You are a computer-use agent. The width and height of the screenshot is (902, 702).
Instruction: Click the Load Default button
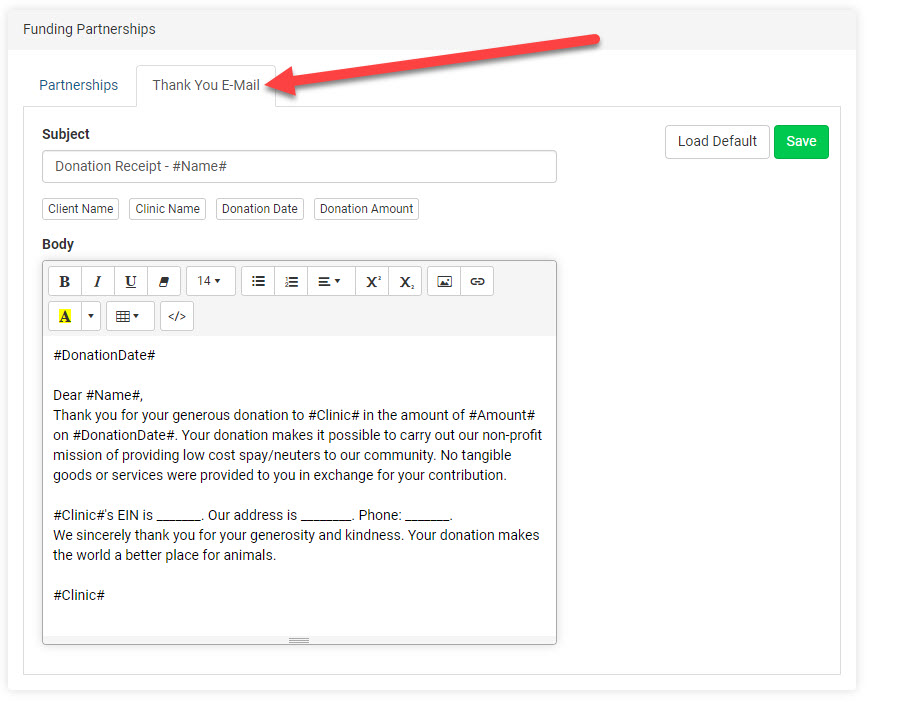pos(717,142)
